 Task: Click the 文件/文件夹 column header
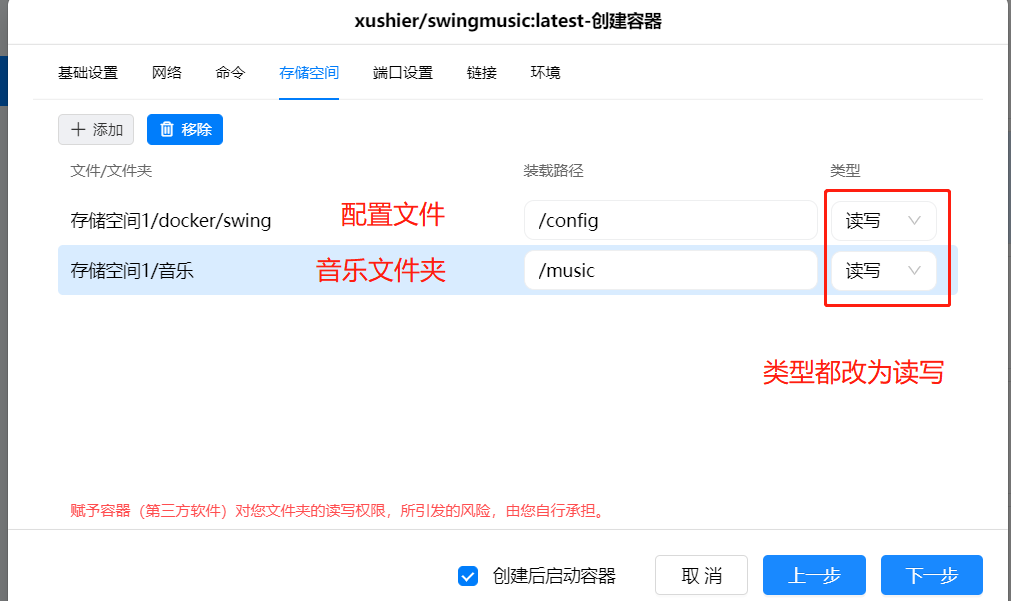tap(111, 171)
